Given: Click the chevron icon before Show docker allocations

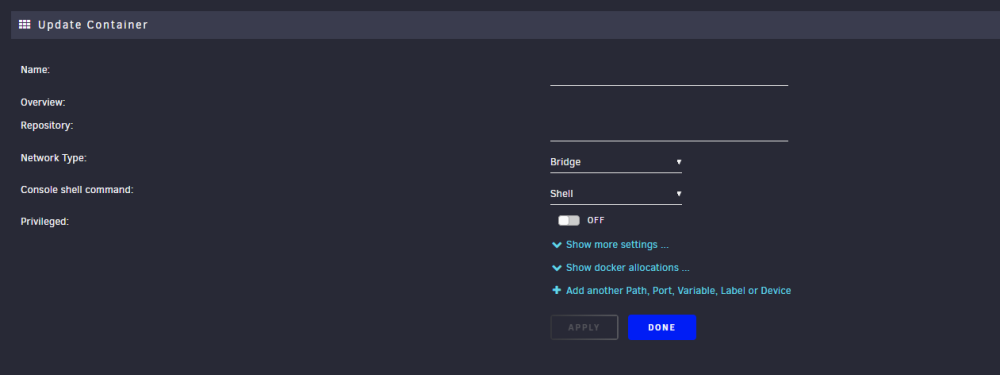Looking at the screenshot, I should [557, 268].
